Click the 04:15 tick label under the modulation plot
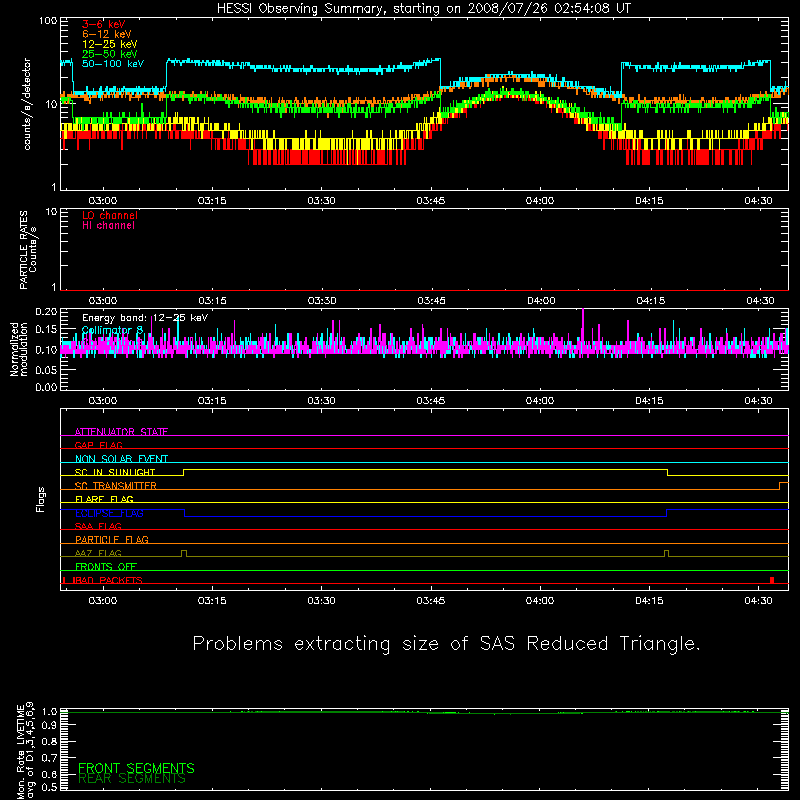Screen dimensions: 800x800 coord(649,401)
